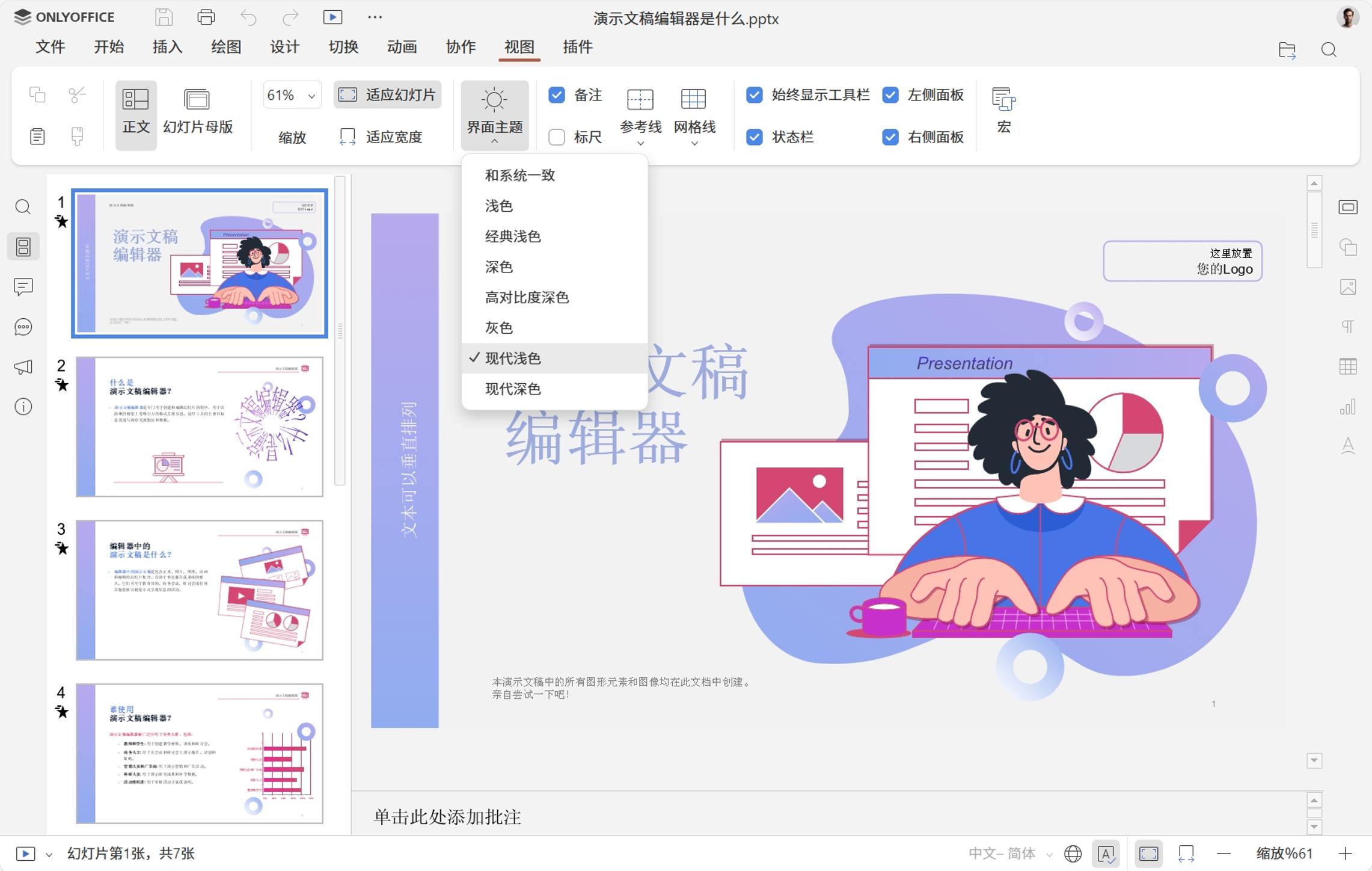Choose 和系统一致 theme
1372x871 pixels.
pyautogui.click(x=554, y=175)
